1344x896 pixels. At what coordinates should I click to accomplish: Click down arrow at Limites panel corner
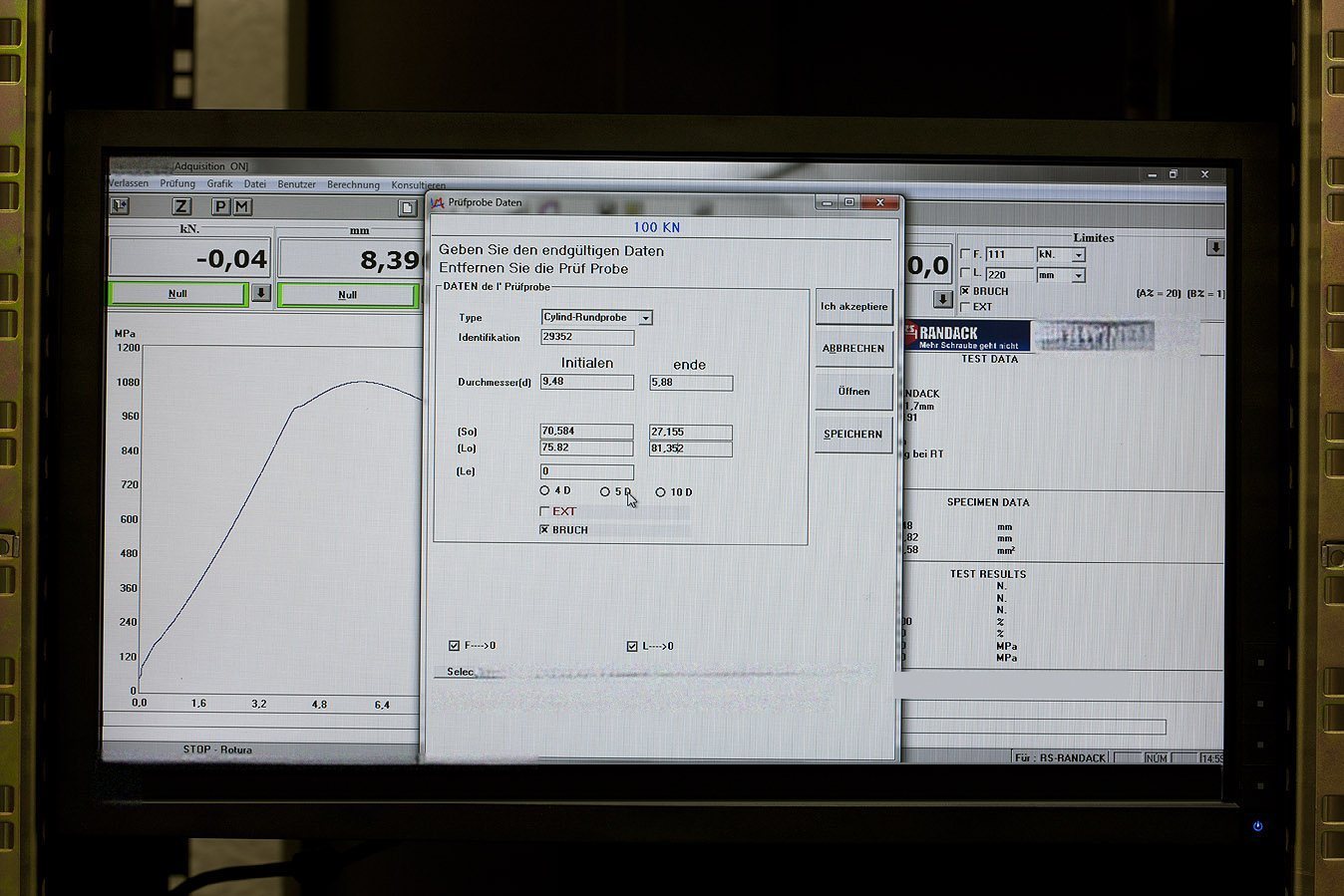point(1214,247)
